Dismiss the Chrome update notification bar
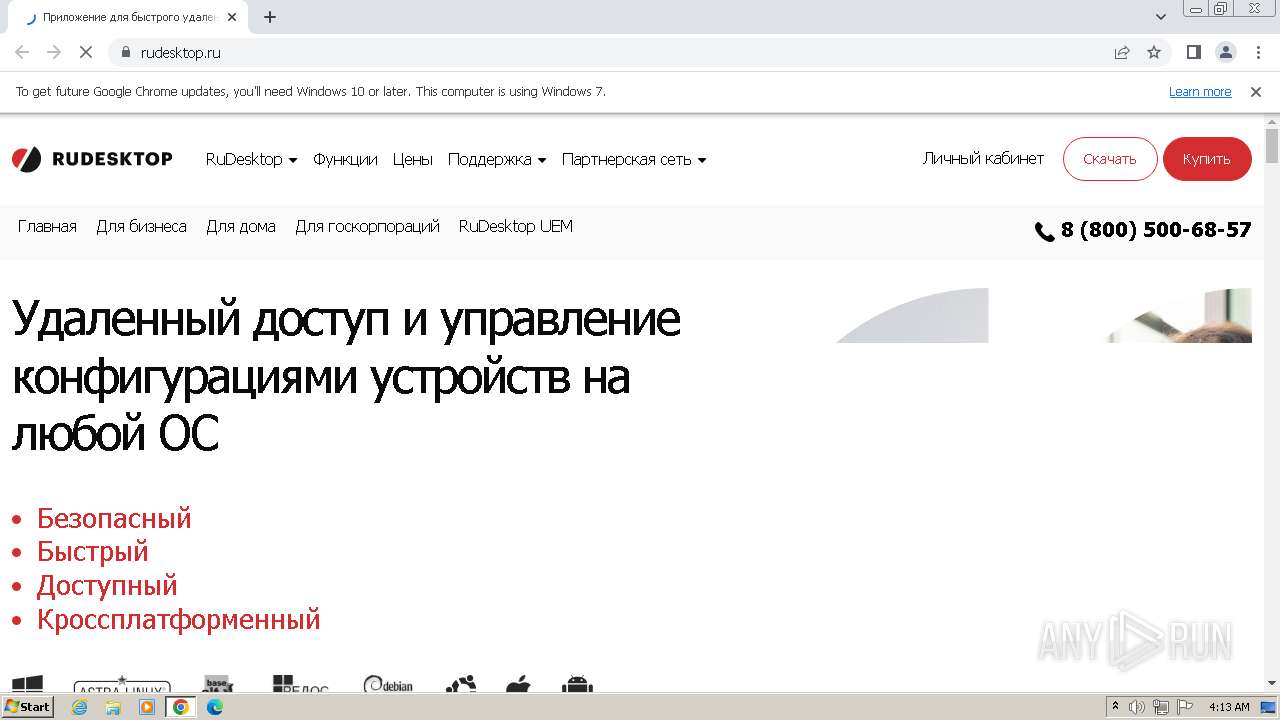1280x720 pixels. (1256, 91)
